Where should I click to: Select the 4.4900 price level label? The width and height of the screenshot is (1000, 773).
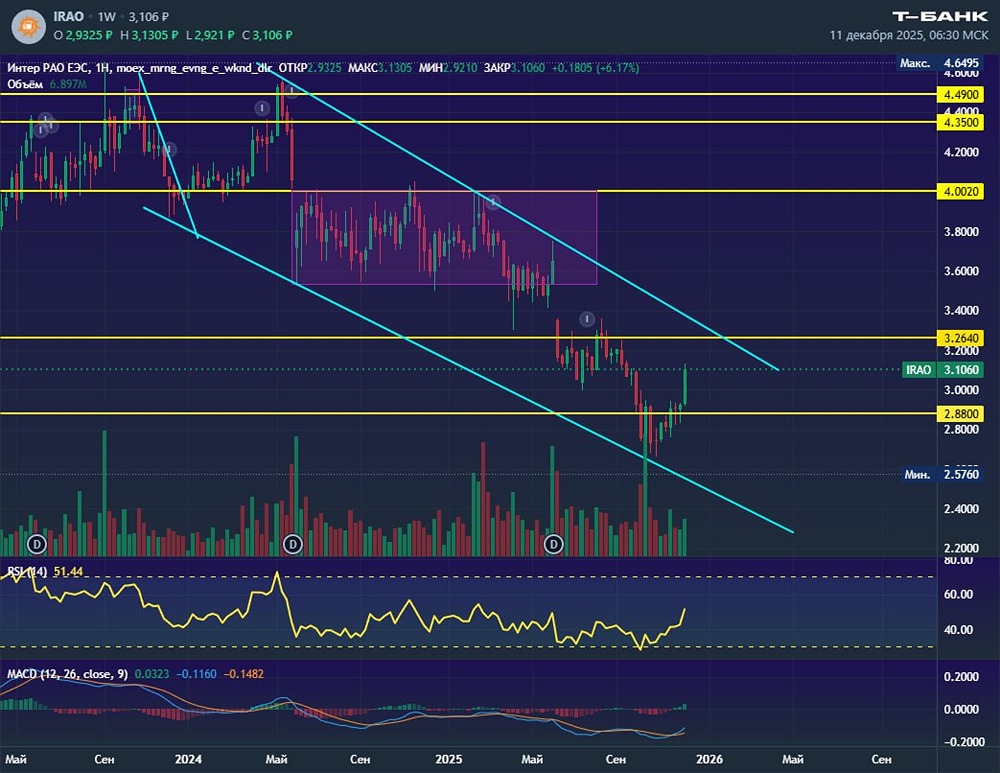(x=960, y=94)
